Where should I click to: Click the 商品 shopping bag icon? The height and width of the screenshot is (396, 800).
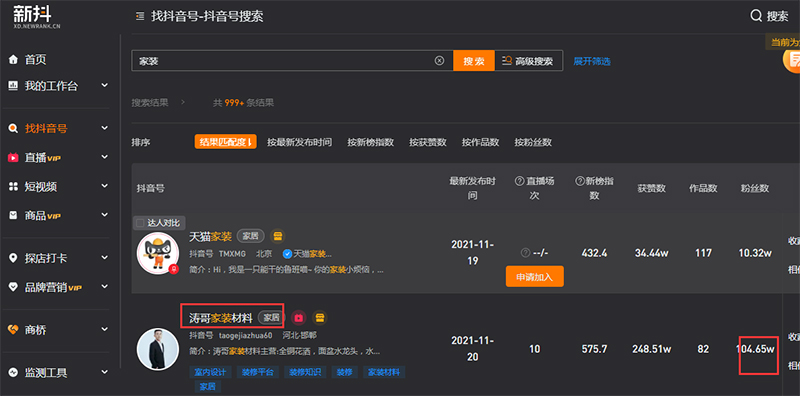pyautogui.click(x=13, y=215)
